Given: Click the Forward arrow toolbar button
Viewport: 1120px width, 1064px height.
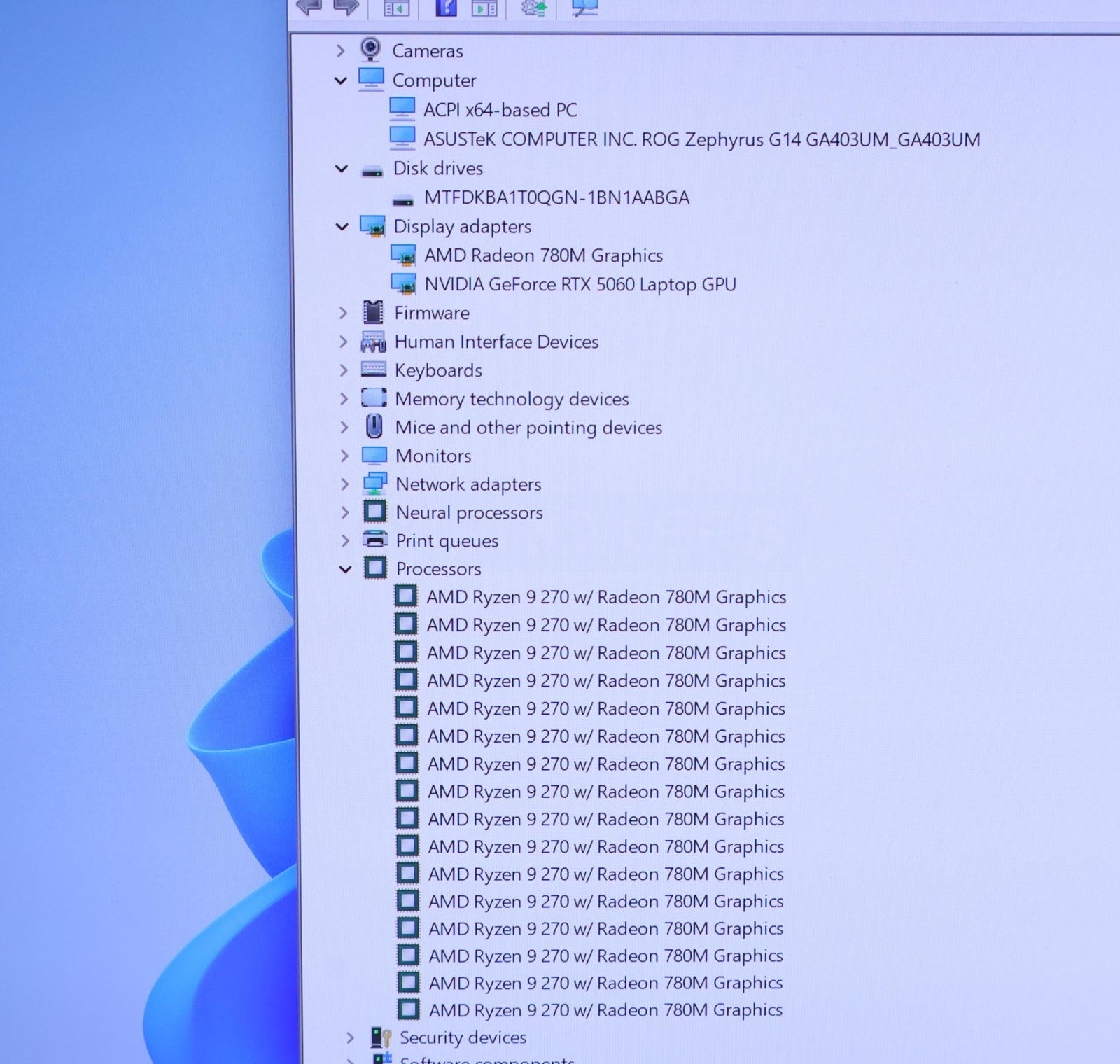Looking at the screenshot, I should (346, 7).
